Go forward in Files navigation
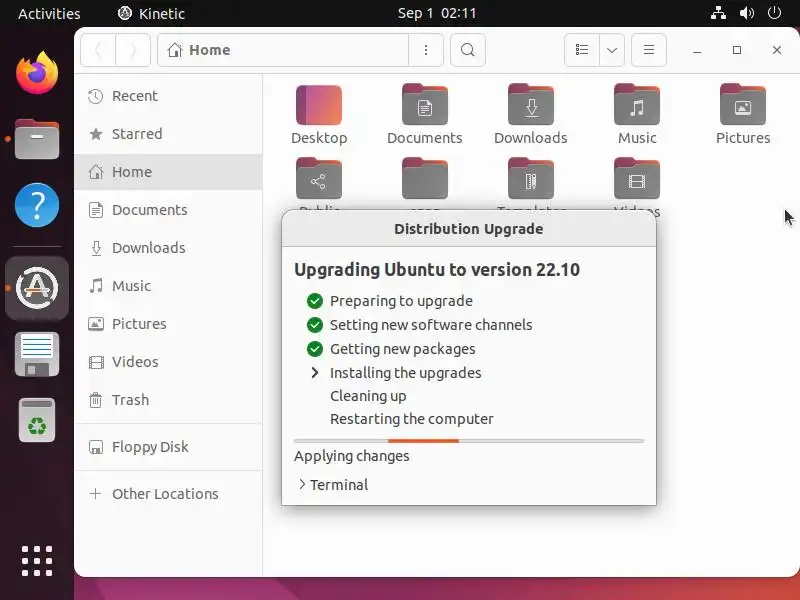800x600 pixels. coord(133,50)
